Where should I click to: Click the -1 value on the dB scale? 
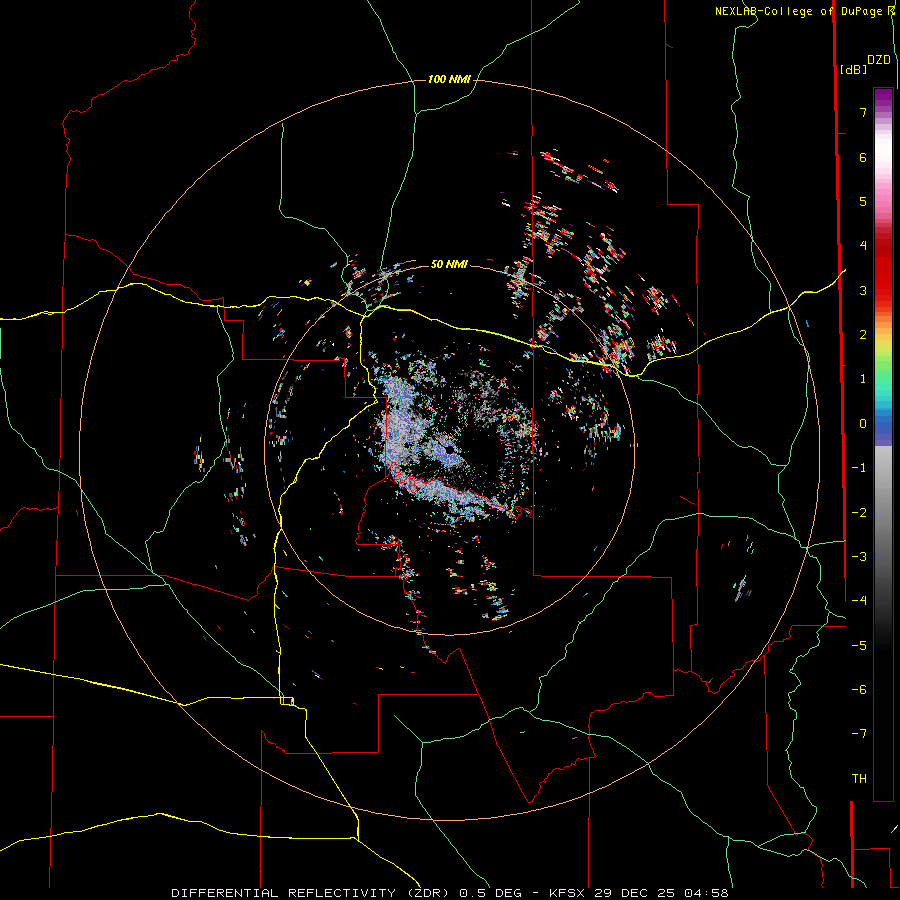[859, 468]
